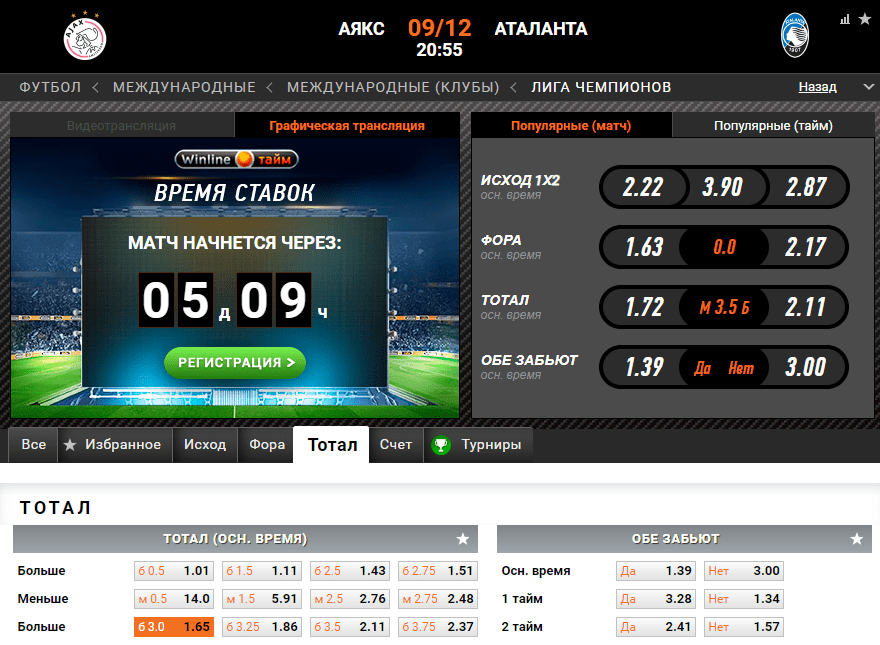Select 1 тайм Да odds 3.28
This screenshot has width=880, height=645.
point(656,599)
